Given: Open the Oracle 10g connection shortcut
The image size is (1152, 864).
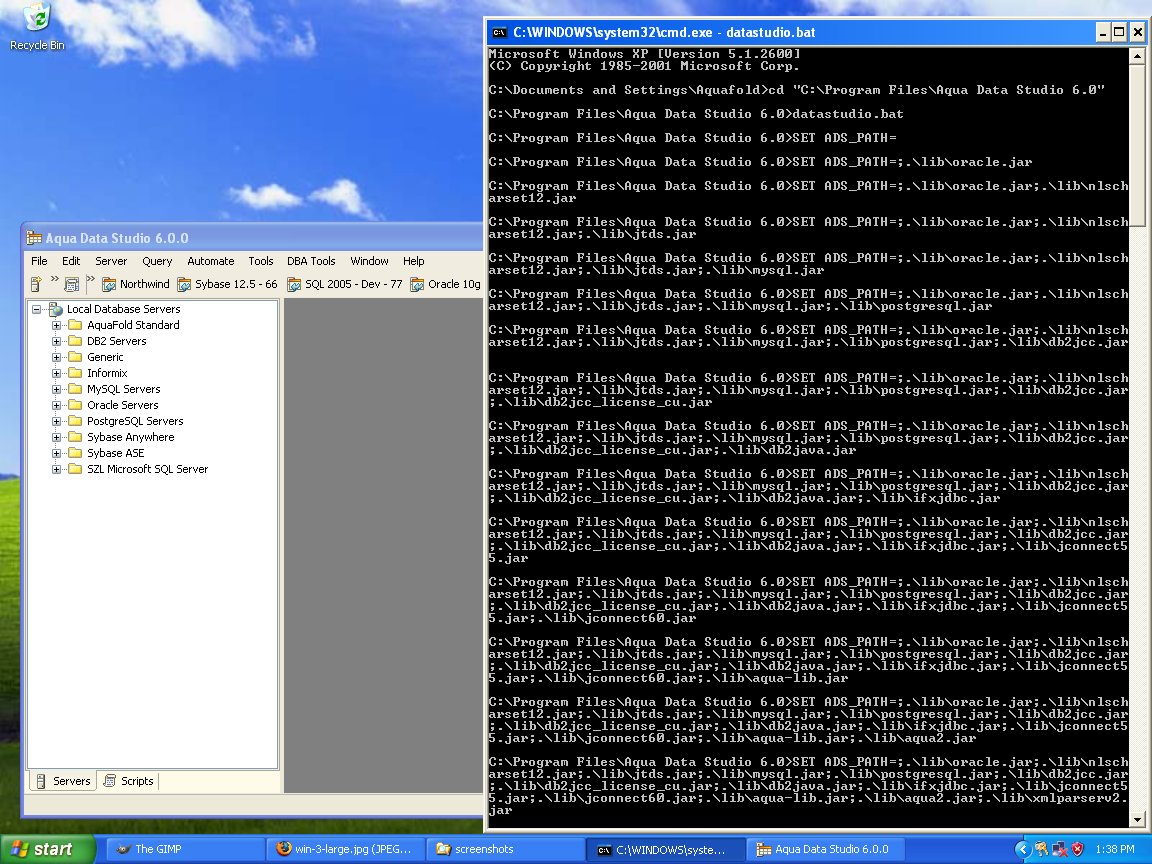Looking at the screenshot, I should click(445, 284).
